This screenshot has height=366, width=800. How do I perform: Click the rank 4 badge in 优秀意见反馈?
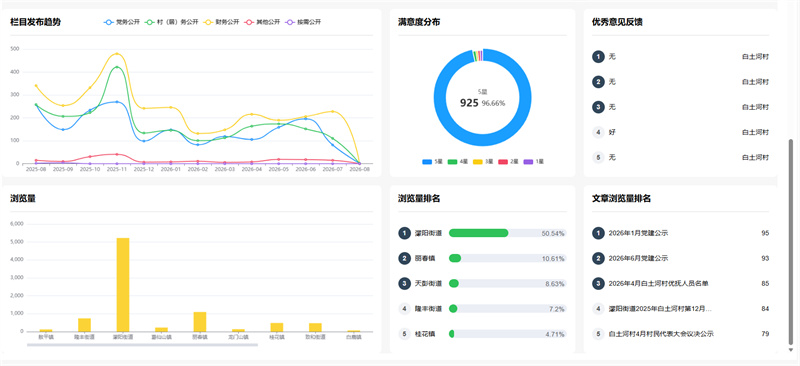[x=598, y=132]
